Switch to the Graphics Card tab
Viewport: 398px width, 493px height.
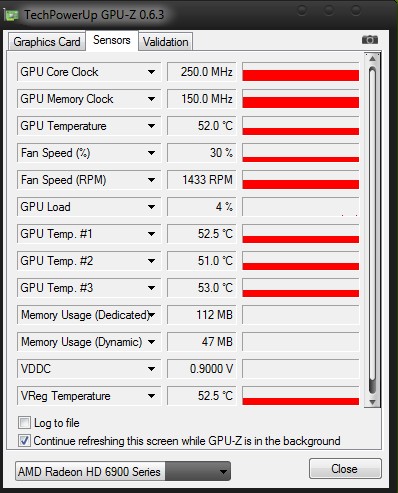coord(47,42)
